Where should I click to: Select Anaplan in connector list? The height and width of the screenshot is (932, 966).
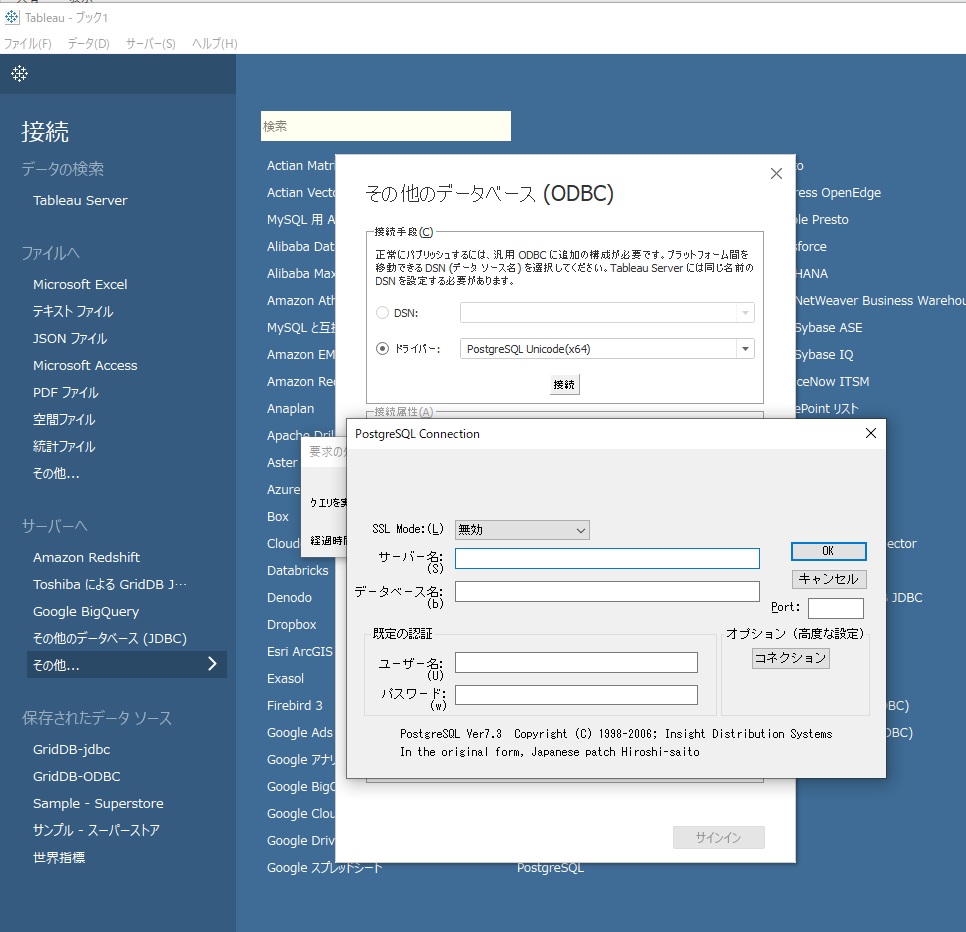click(x=290, y=409)
